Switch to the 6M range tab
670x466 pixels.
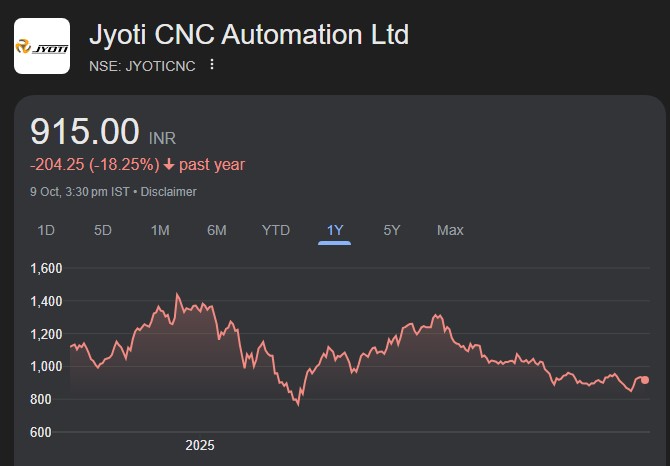(217, 230)
